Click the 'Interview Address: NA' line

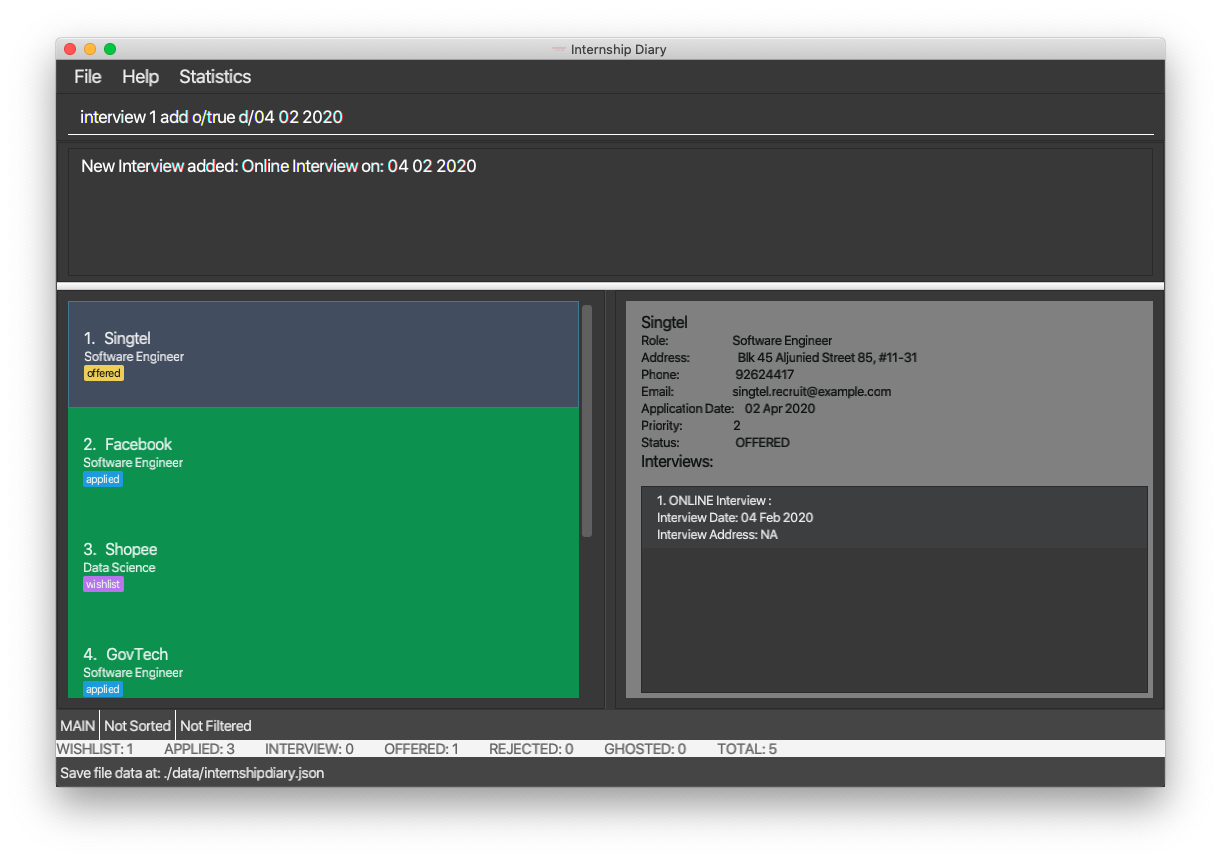pos(717,535)
